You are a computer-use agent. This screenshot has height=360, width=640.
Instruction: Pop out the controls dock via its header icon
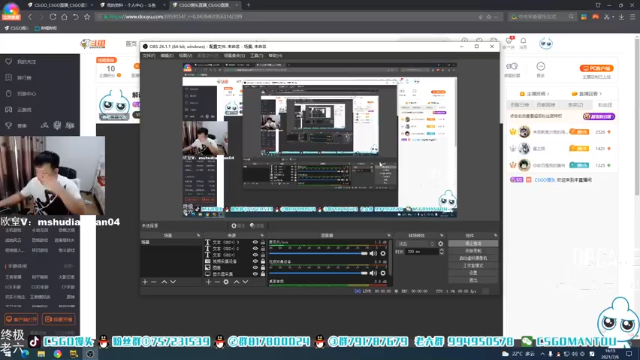pos(495,236)
